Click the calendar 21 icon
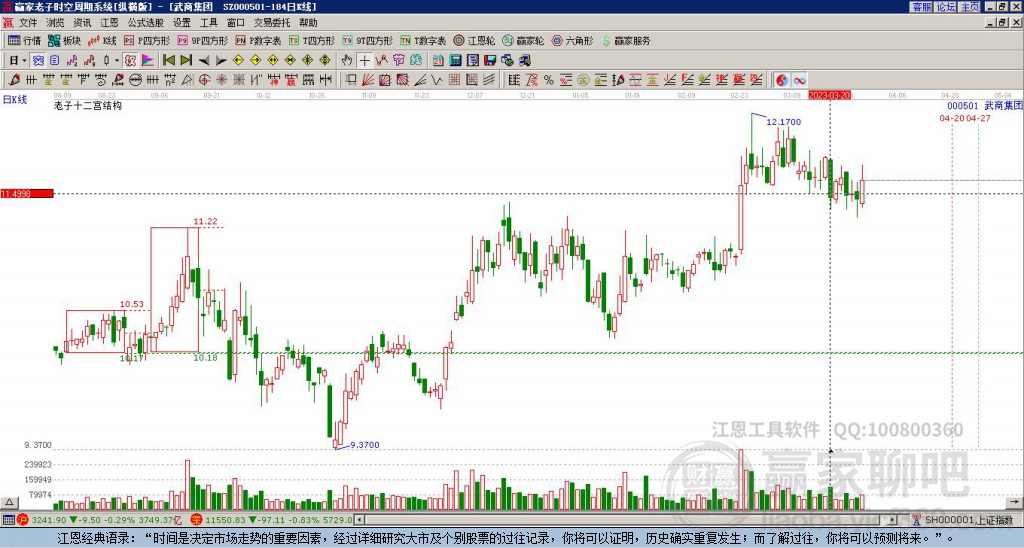Viewport: 1024px width, 548px height. 438,61
